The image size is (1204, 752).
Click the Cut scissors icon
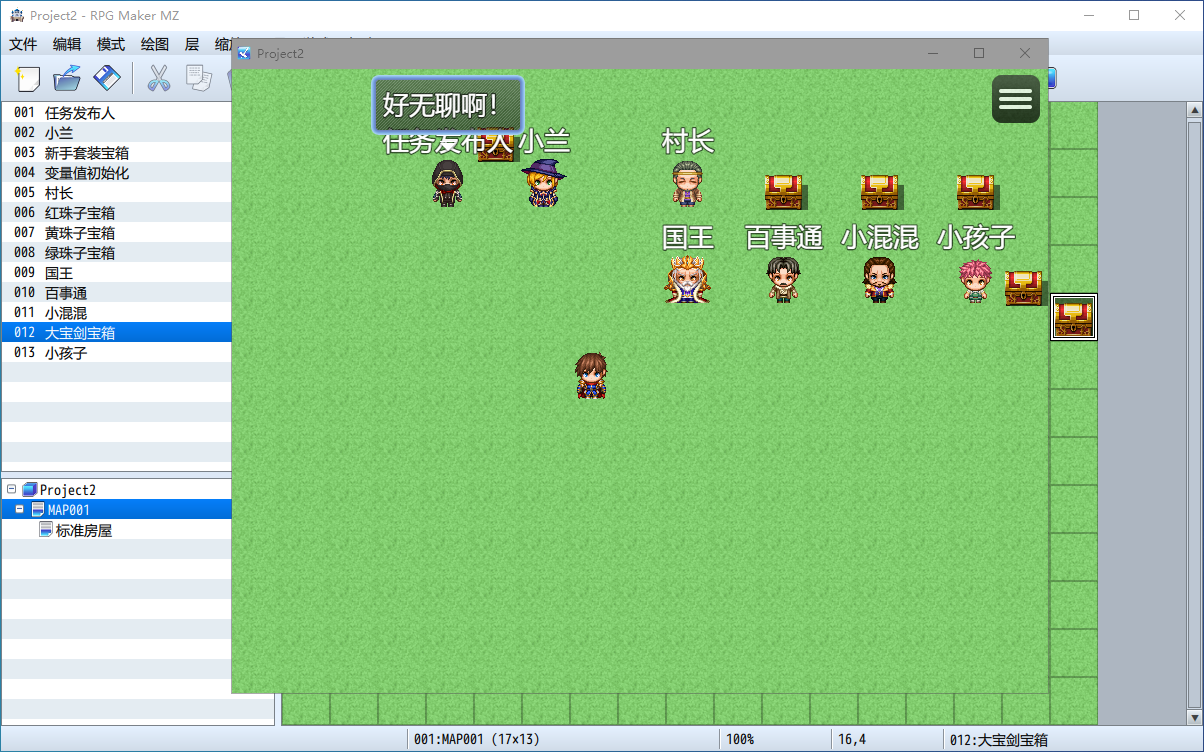click(158, 78)
